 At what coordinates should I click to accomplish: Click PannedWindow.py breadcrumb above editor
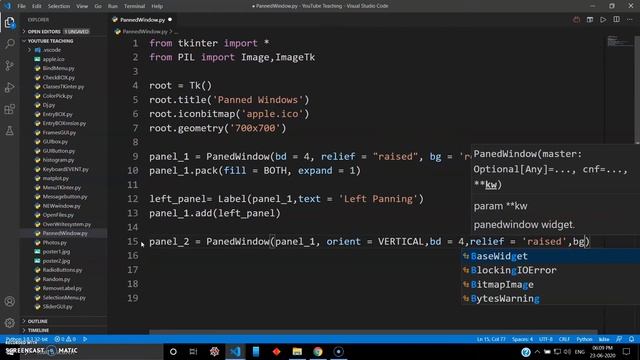144,31
